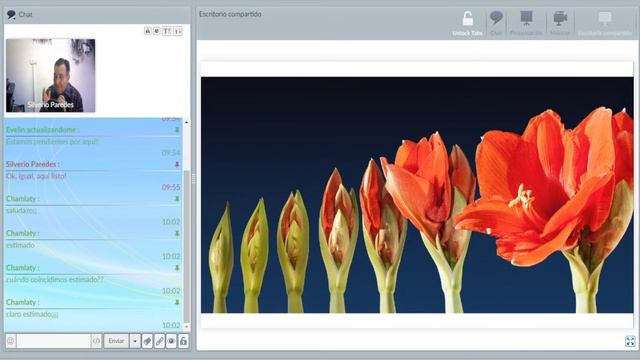Select the Escritorio compartido tab

coord(605,23)
